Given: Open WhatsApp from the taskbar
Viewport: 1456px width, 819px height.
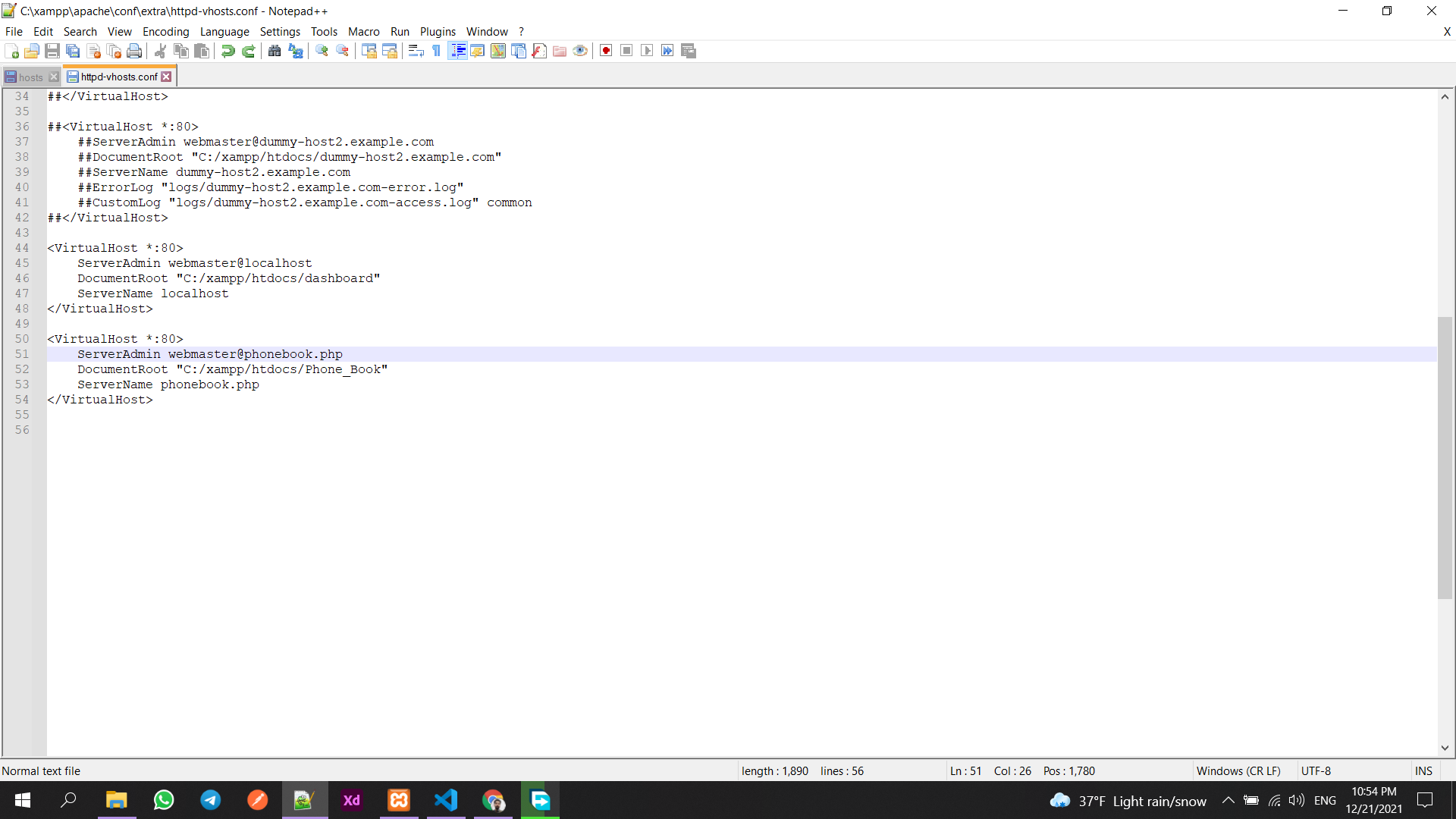Looking at the screenshot, I should point(164,800).
